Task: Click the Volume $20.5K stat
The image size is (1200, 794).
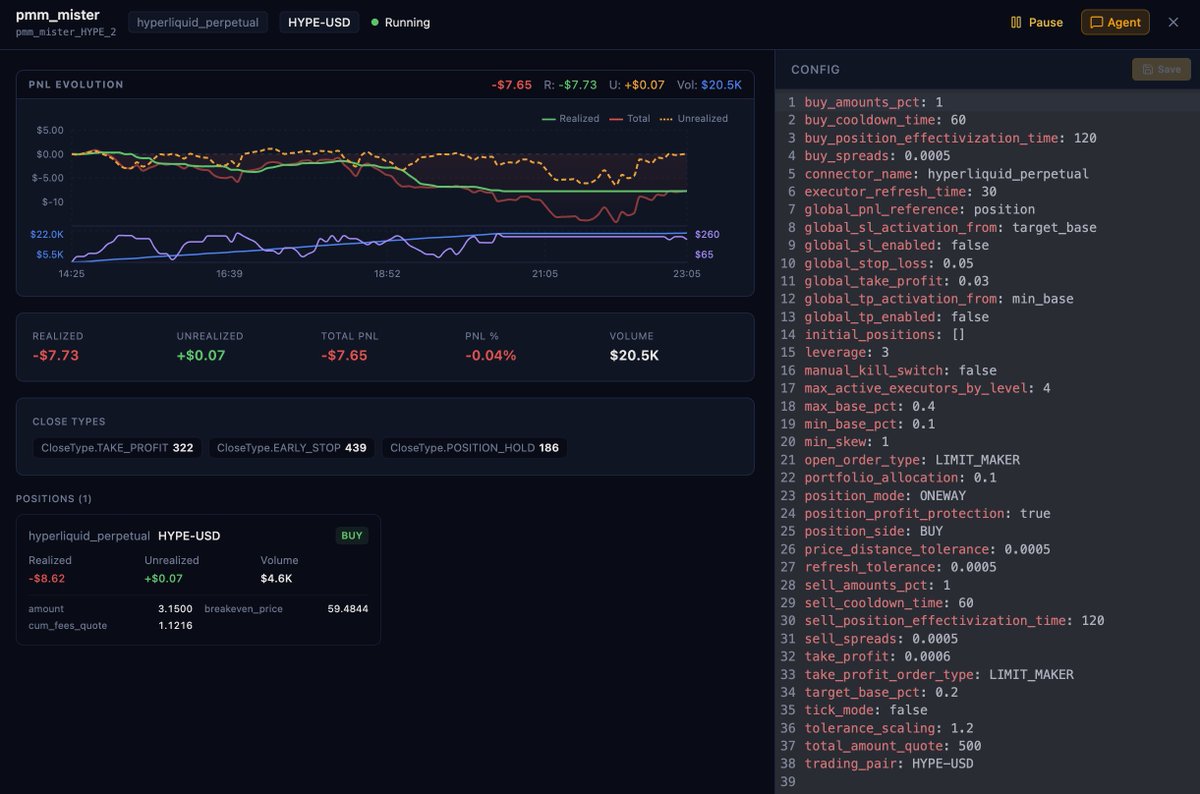Action: click(634, 346)
